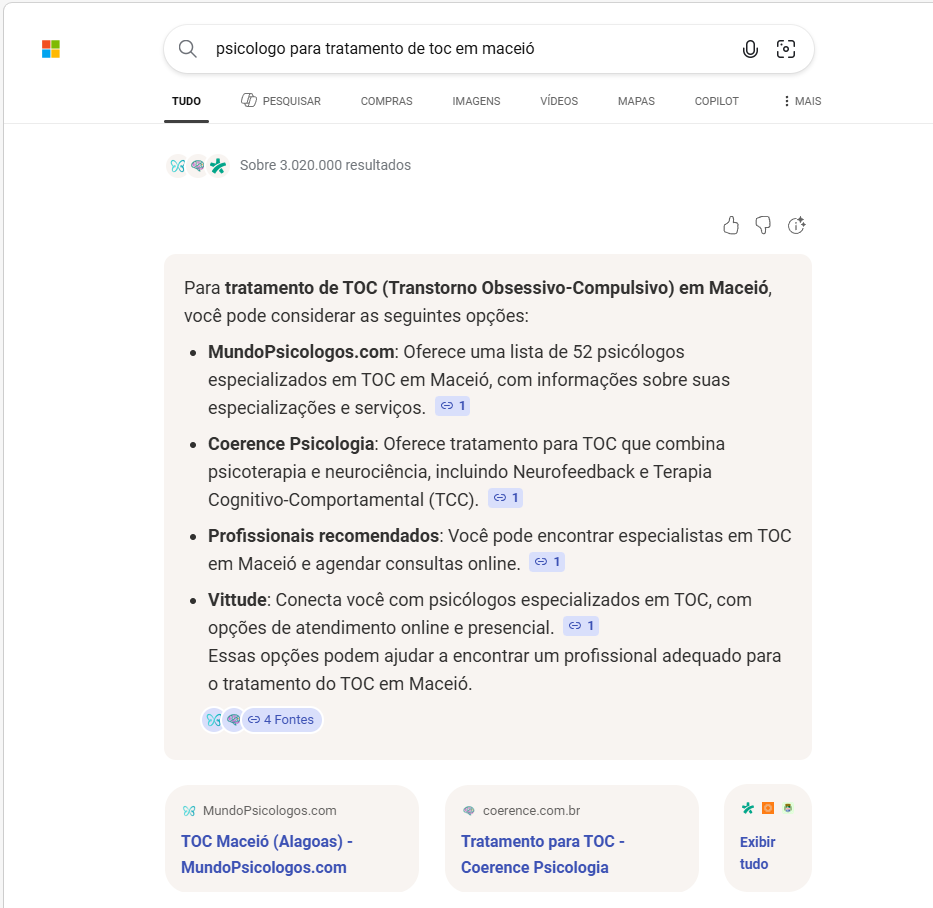Image resolution: width=933 pixels, height=908 pixels.
Task: Switch to the Compras tab
Action: pyautogui.click(x=386, y=101)
